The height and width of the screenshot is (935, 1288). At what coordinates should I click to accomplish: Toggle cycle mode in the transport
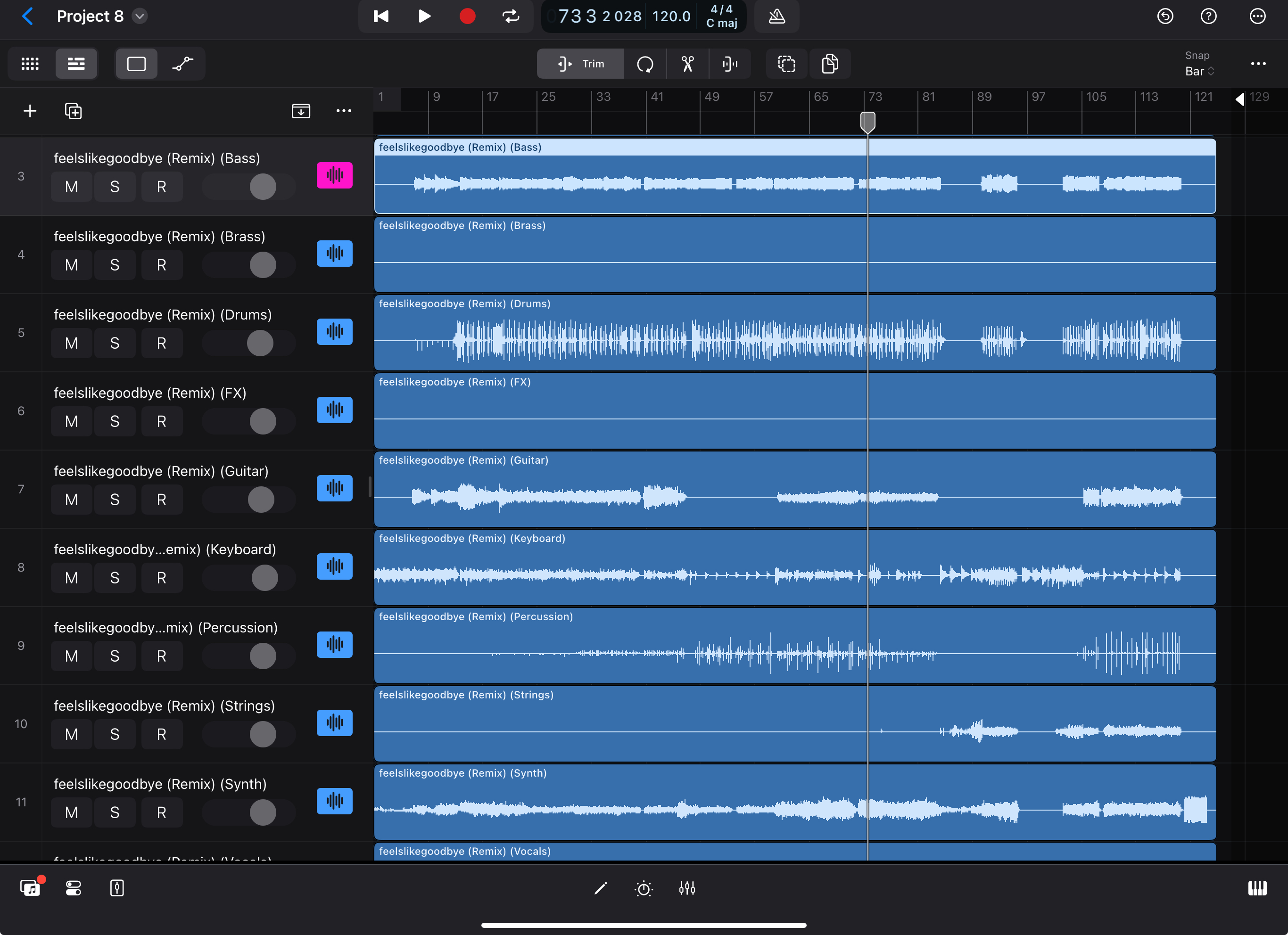coord(511,16)
